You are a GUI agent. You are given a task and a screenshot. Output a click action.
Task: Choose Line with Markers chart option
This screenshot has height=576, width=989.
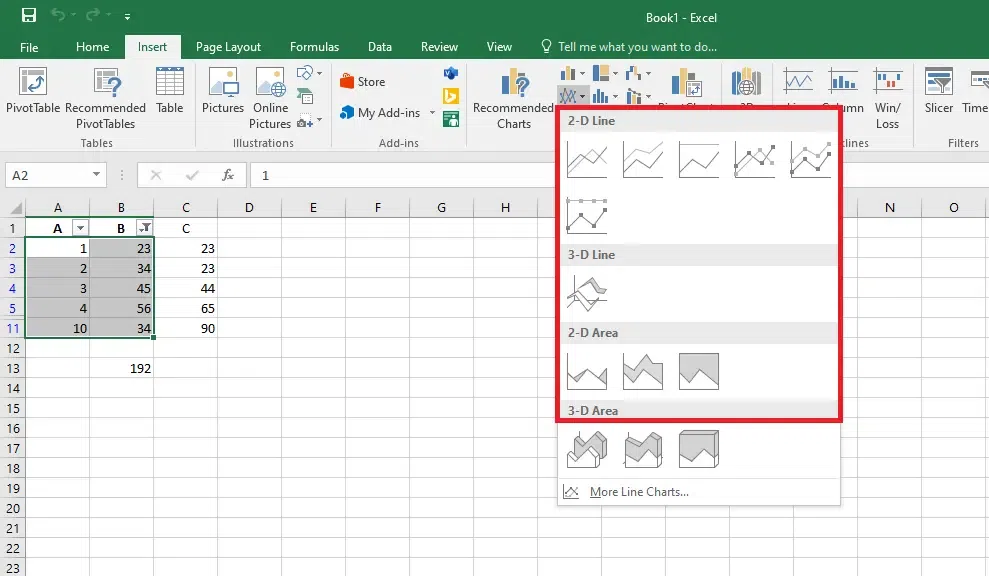coord(754,159)
